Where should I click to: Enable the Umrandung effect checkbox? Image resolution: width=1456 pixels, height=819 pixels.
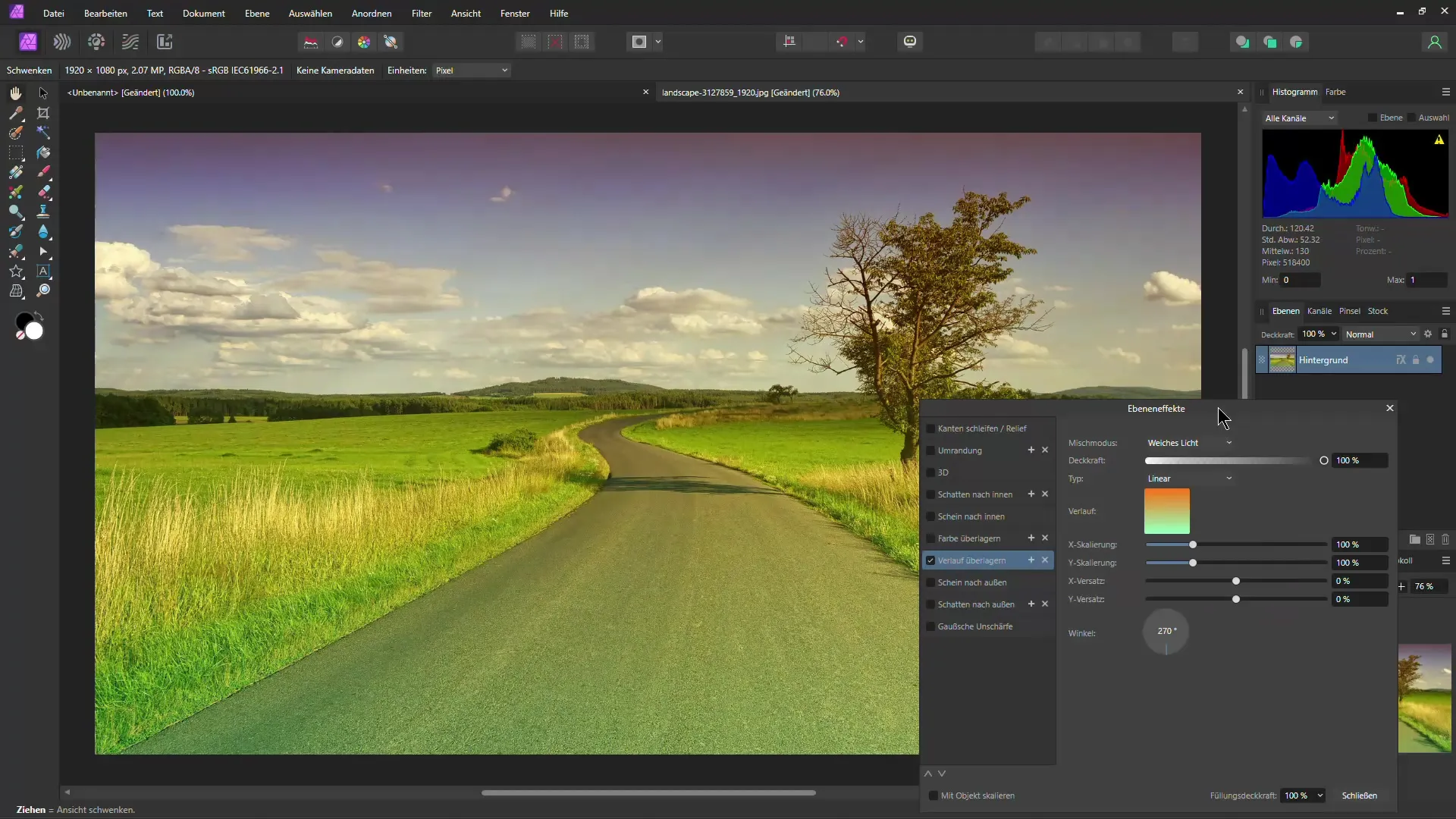pyautogui.click(x=930, y=450)
